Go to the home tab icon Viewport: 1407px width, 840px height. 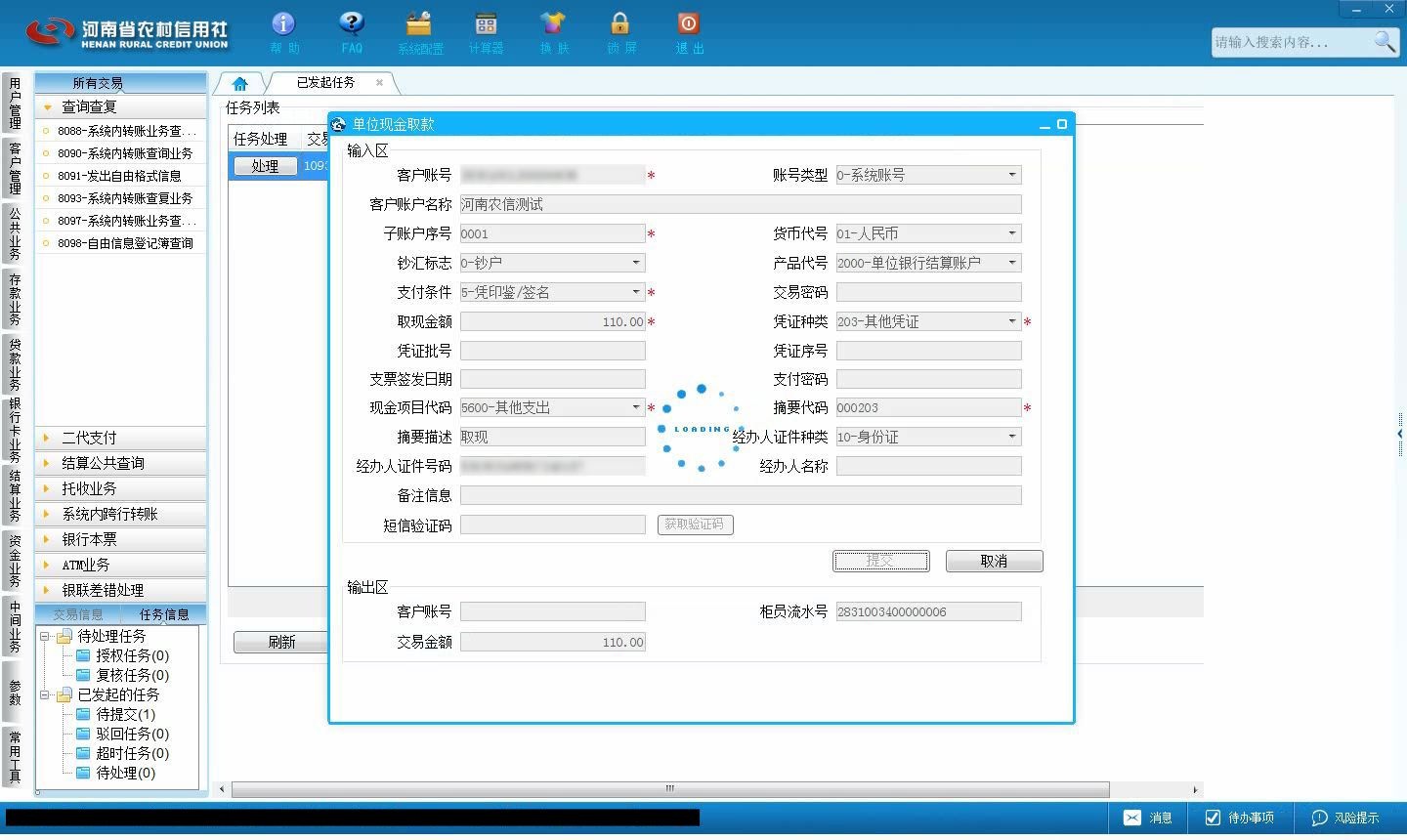coord(239,84)
